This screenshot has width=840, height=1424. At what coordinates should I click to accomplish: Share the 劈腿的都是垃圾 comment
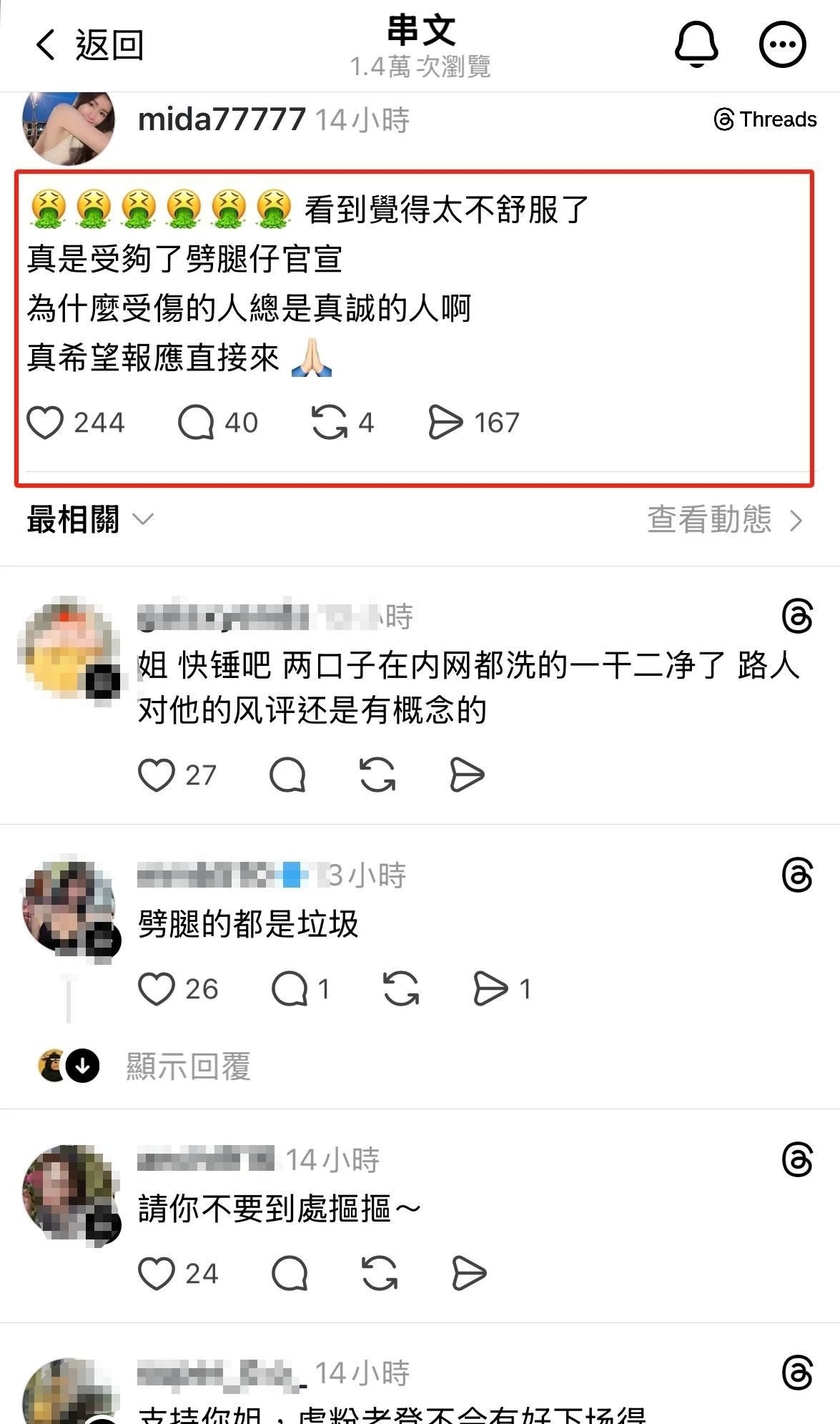pos(490,989)
